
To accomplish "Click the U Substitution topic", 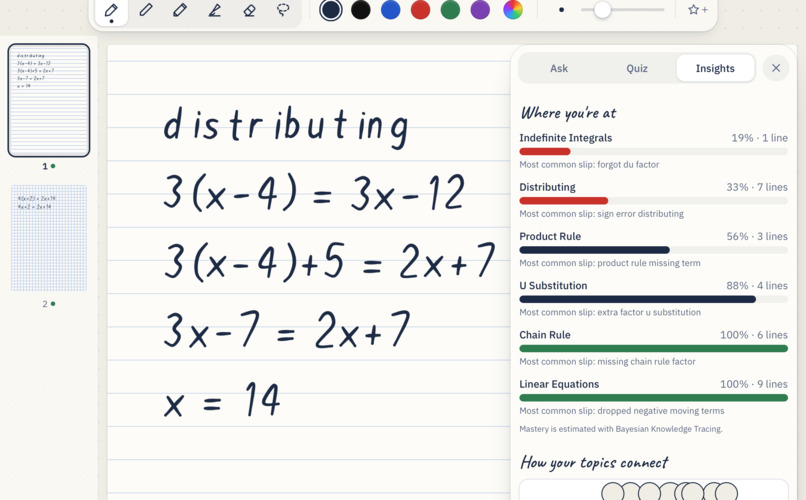I will point(553,286).
